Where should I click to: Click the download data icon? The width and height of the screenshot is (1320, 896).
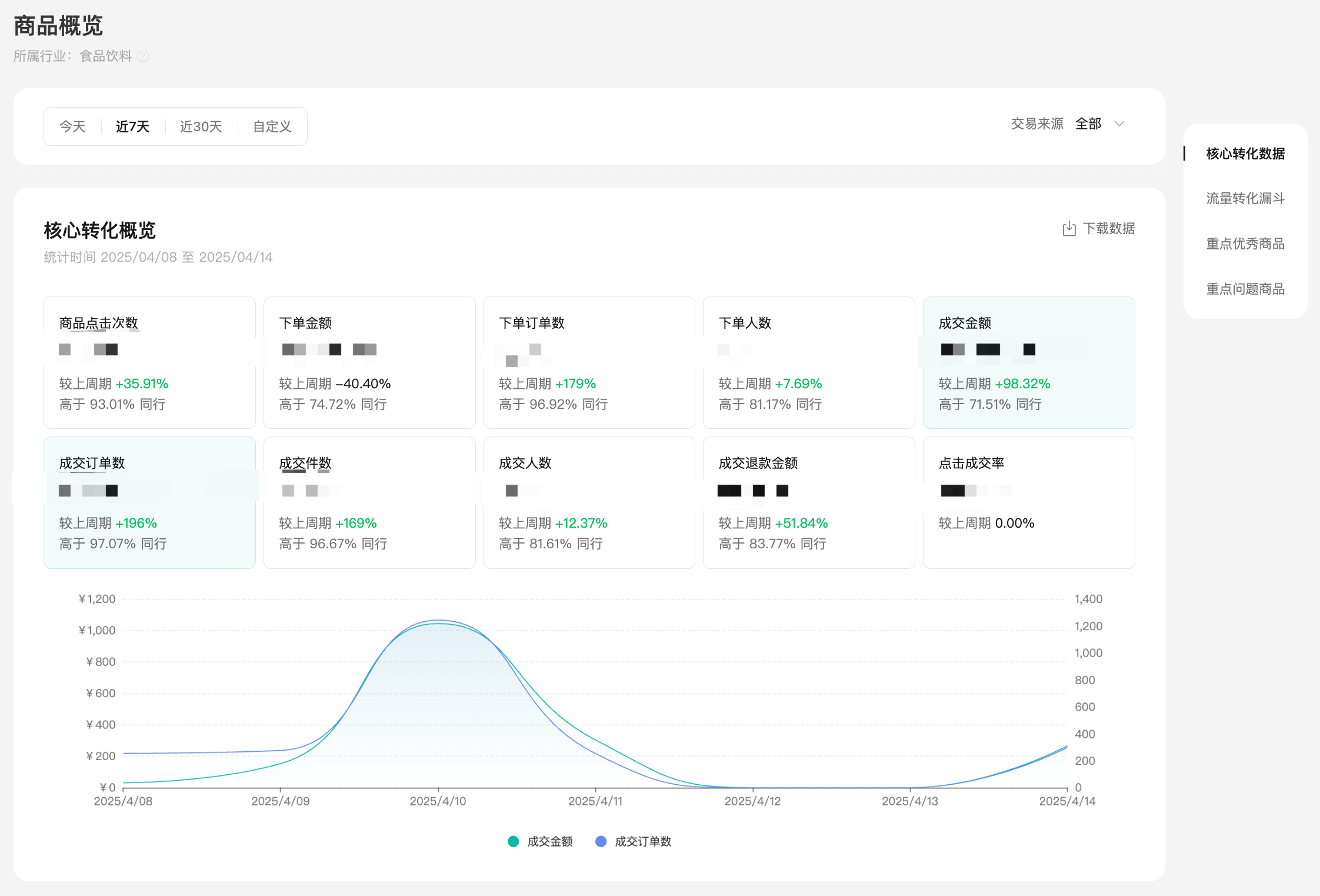[x=1069, y=228]
